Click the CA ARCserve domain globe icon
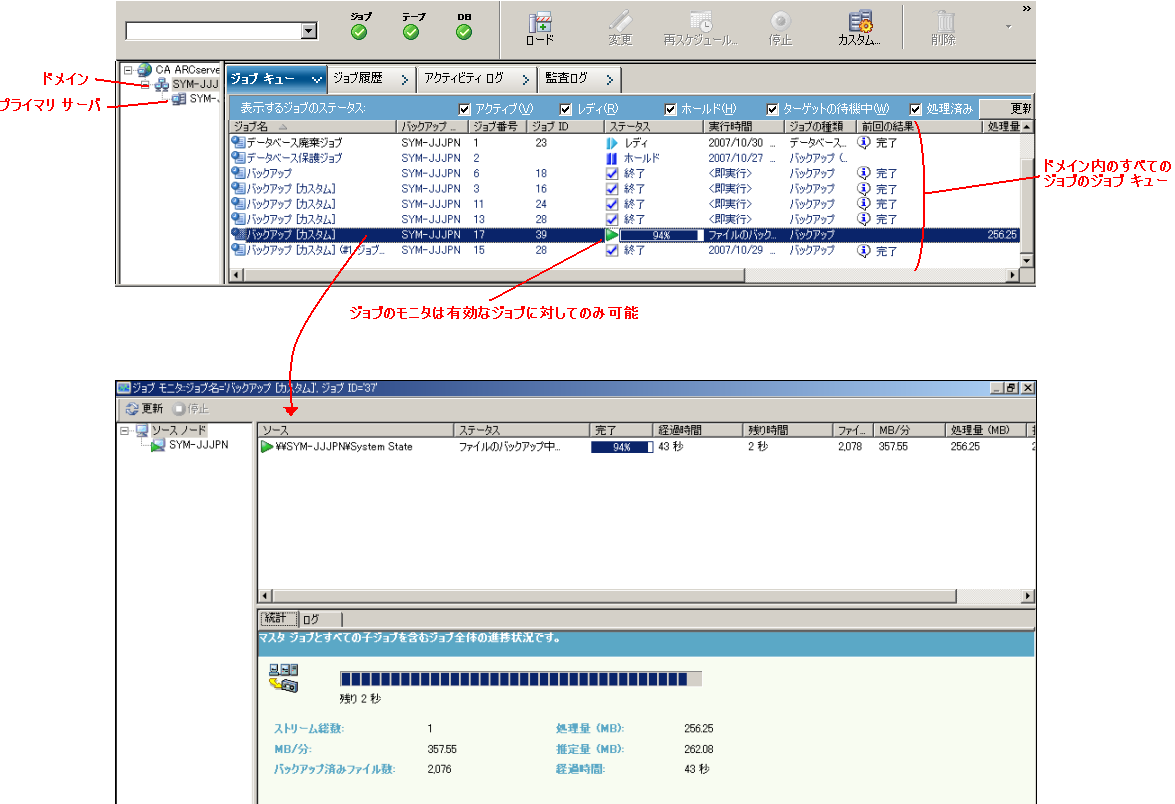1175x804 pixels. pos(145,70)
